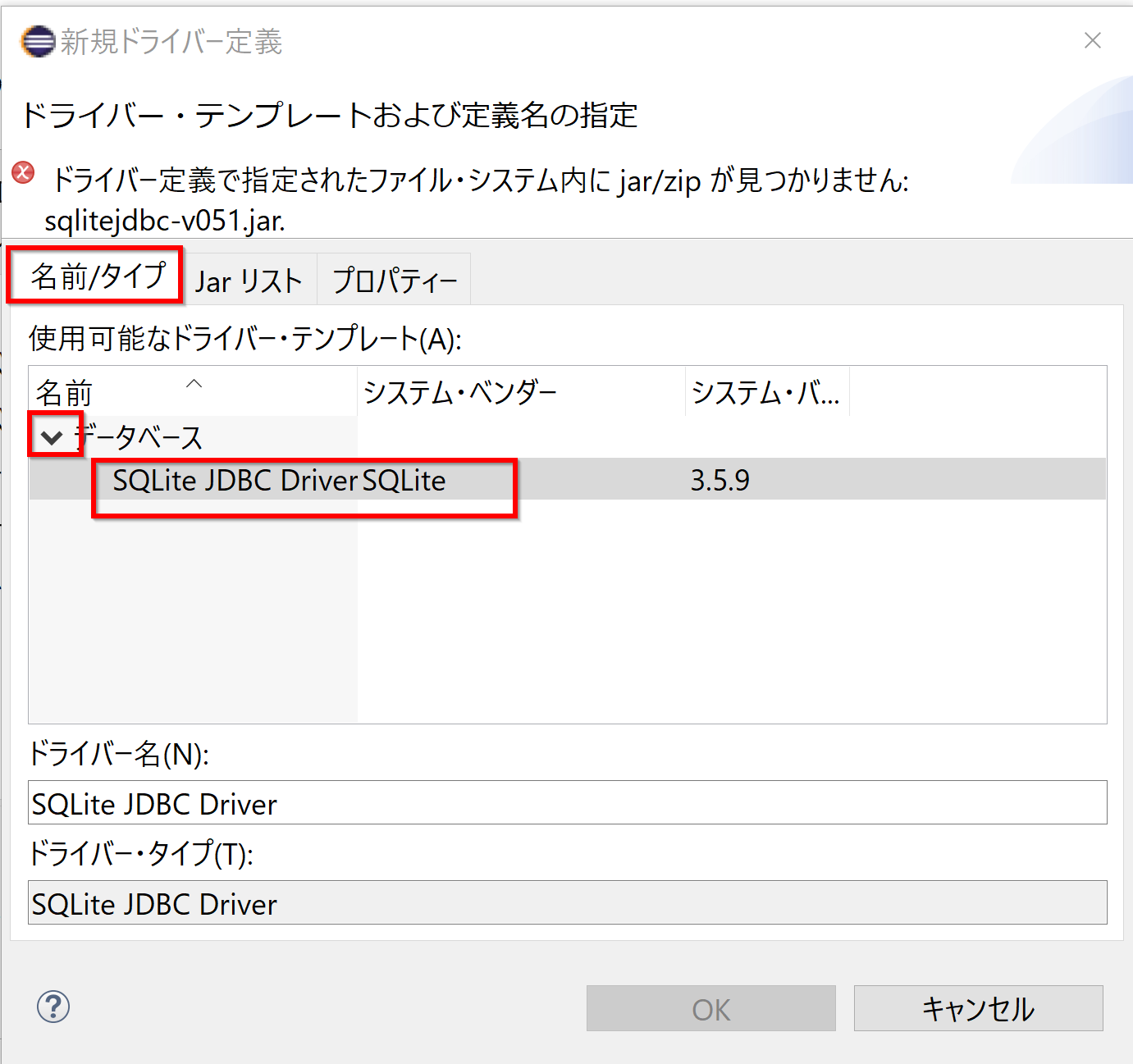Click the ドライバー・タイプ read-only field

568,902
